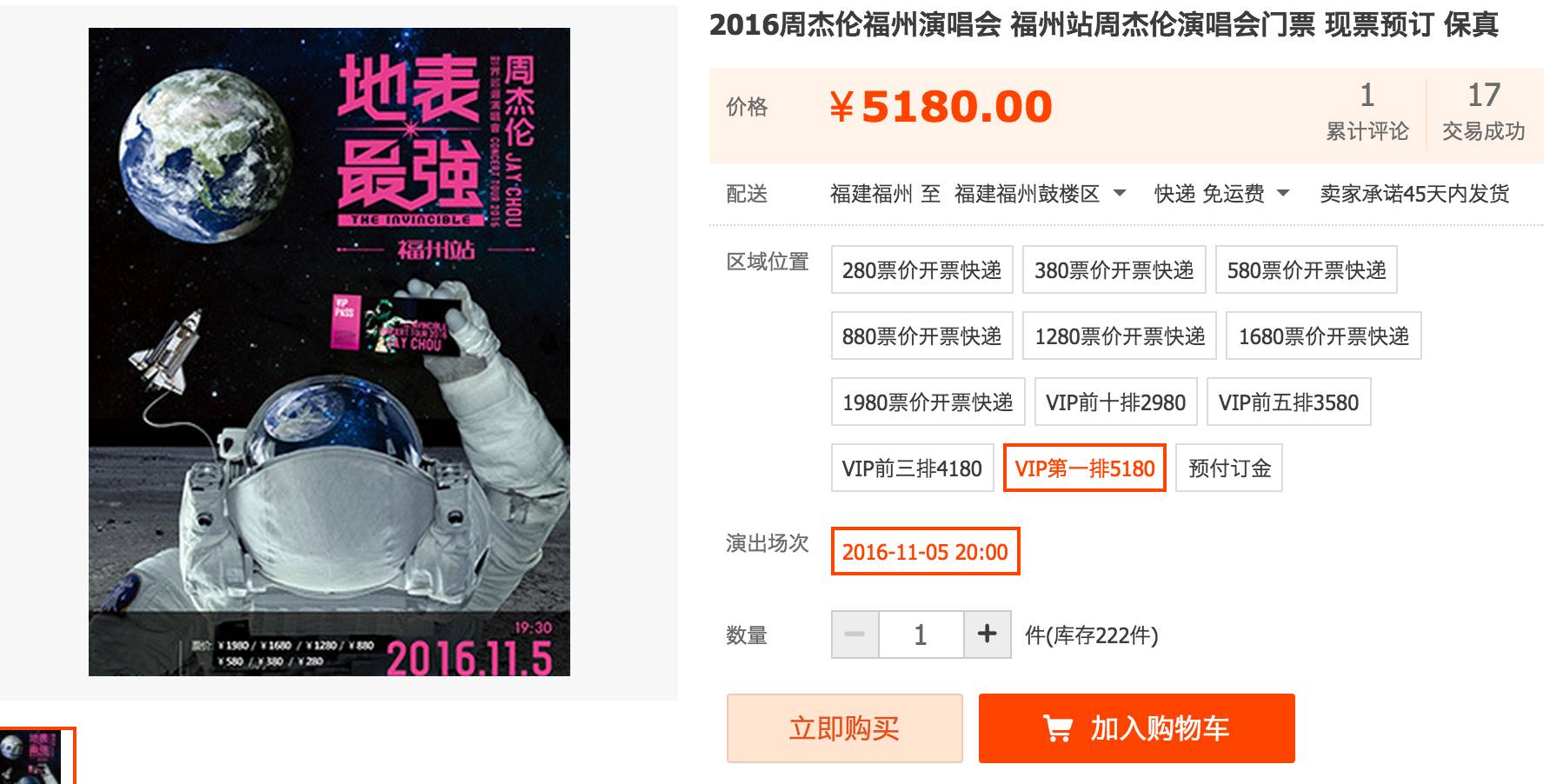Select the VIP前十排2980 seating option
Viewport: 1563px width, 784px height.
pos(1115,402)
